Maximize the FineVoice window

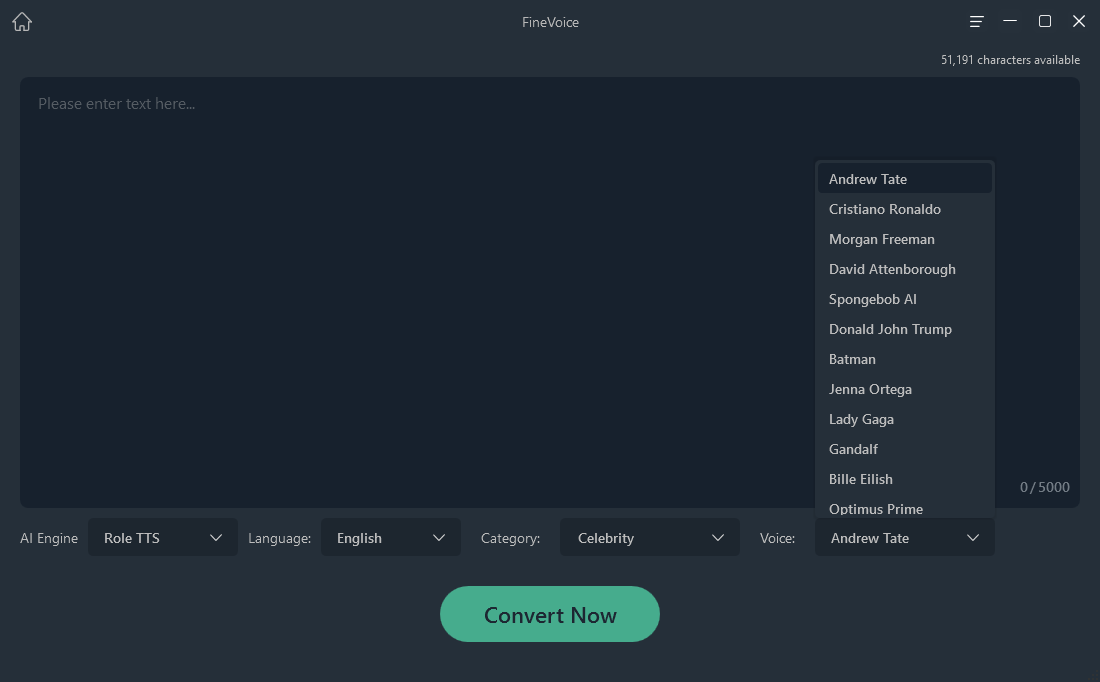[x=1045, y=21]
